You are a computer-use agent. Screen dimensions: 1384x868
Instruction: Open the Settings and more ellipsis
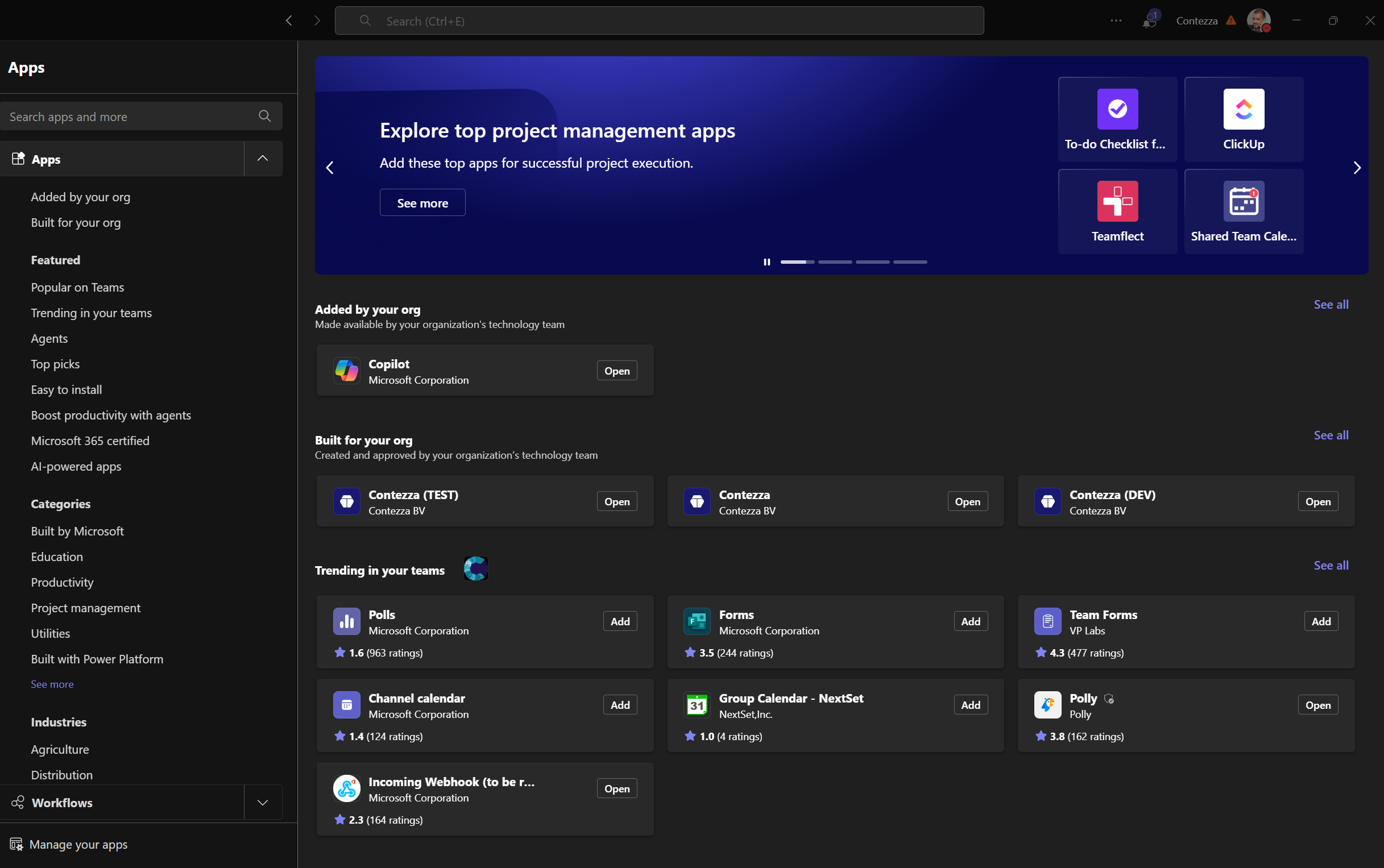[x=1116, y=20]
